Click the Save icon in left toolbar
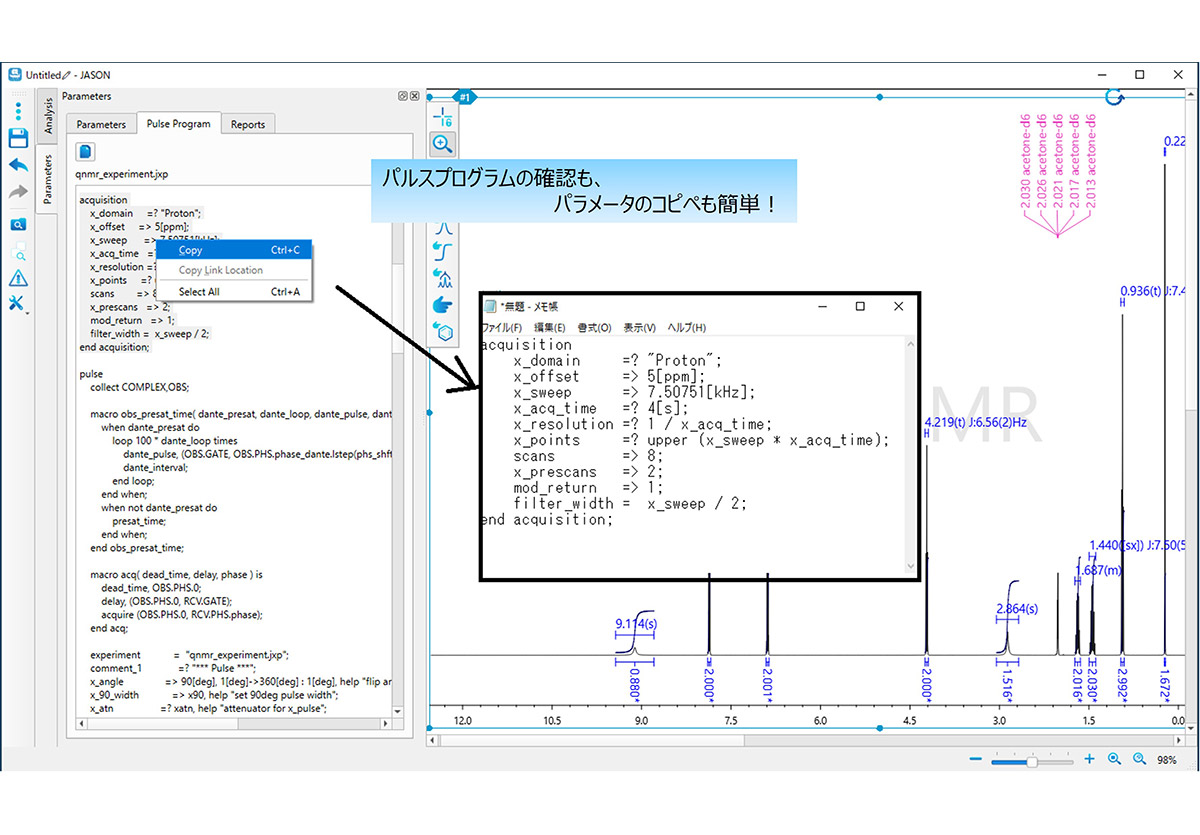 point(18,137)
